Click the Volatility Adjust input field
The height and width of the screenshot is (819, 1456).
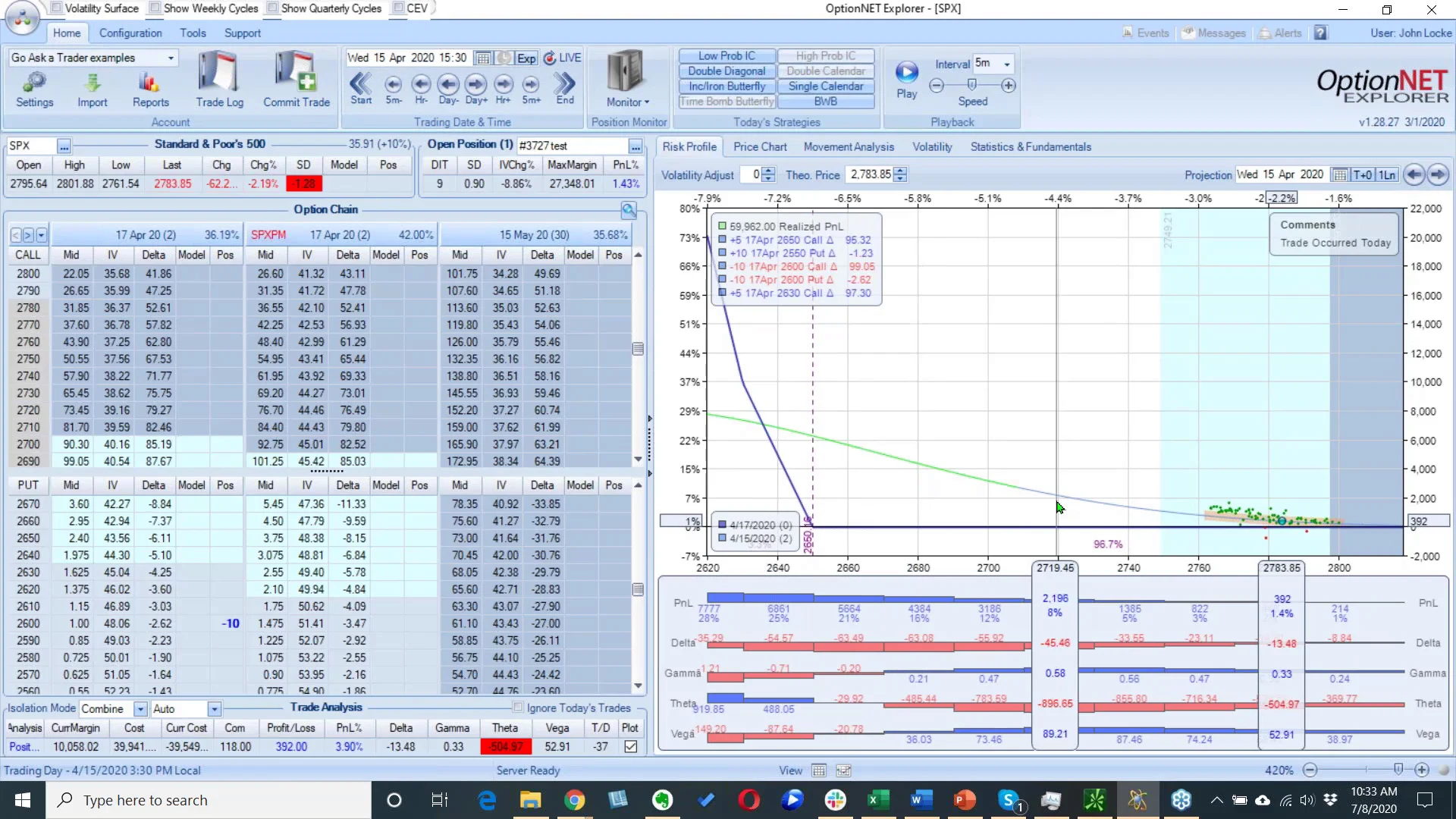(751, 175)
